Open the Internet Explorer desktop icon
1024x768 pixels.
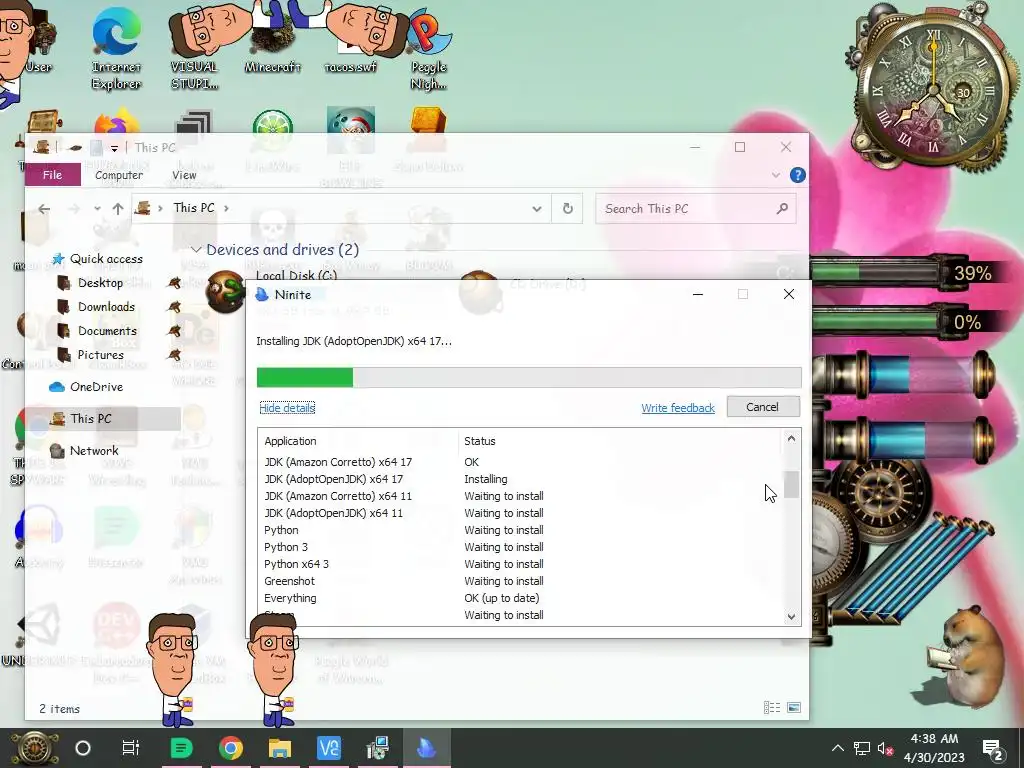point(116,49)
